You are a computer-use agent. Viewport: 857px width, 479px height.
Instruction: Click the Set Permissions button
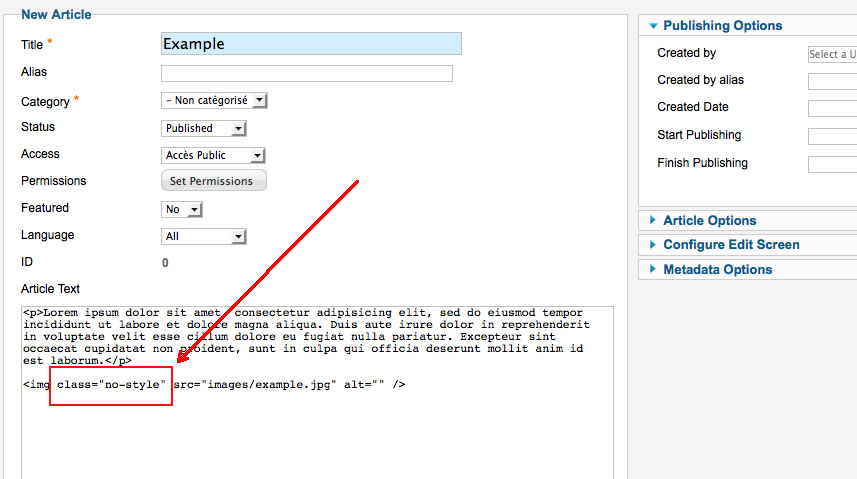(x=213, y=181)
